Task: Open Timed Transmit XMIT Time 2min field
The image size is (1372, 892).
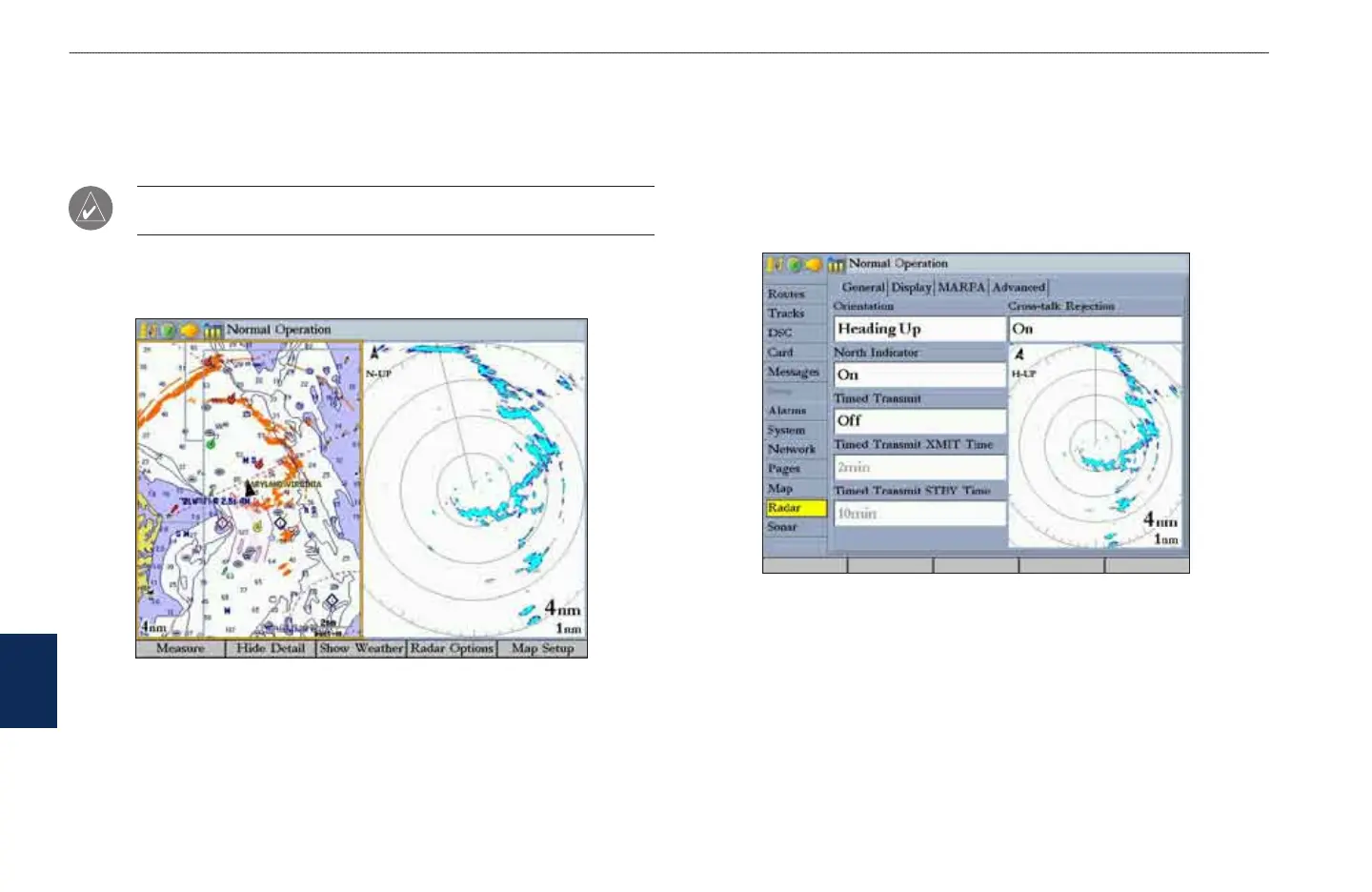Action: [x=919, y=467]
